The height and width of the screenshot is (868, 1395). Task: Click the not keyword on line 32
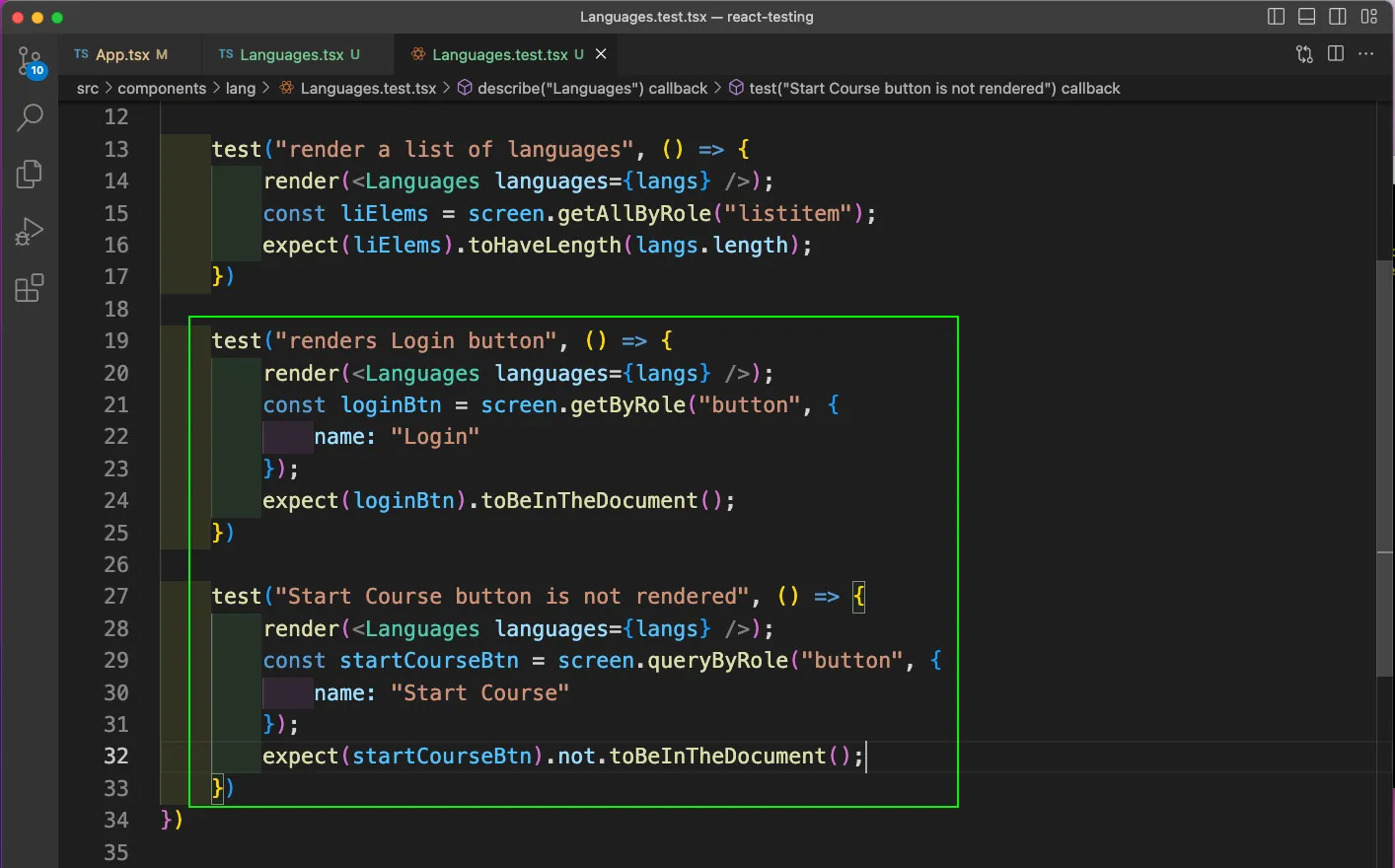577,757
